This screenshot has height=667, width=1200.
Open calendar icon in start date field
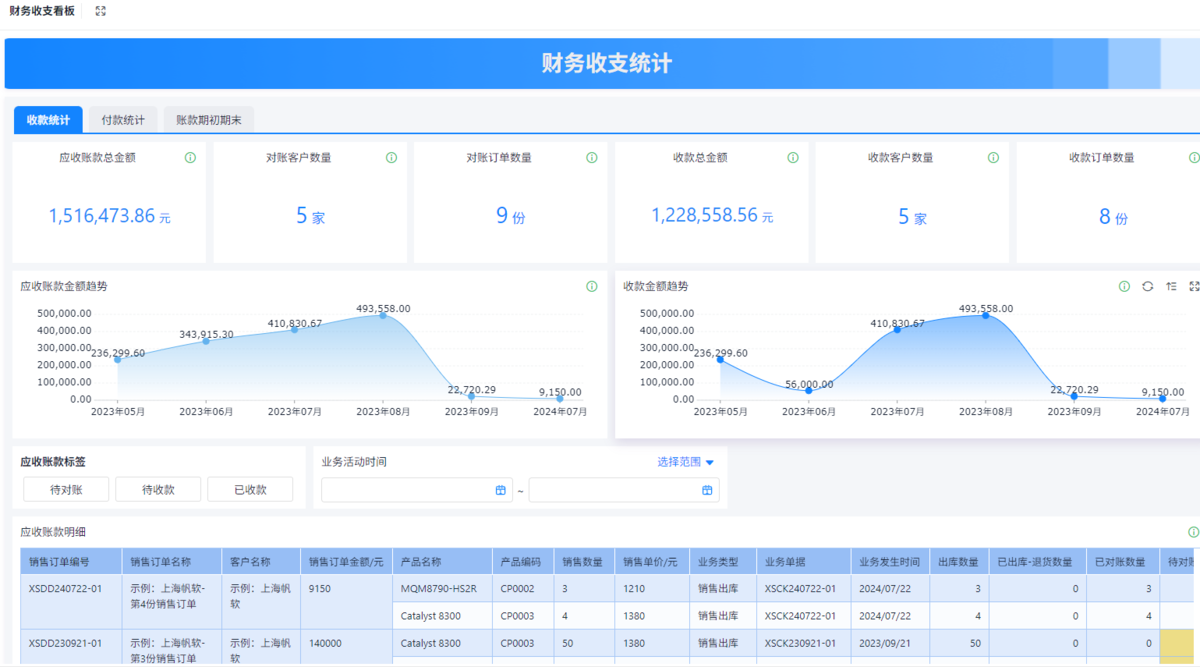pos(501,490)
